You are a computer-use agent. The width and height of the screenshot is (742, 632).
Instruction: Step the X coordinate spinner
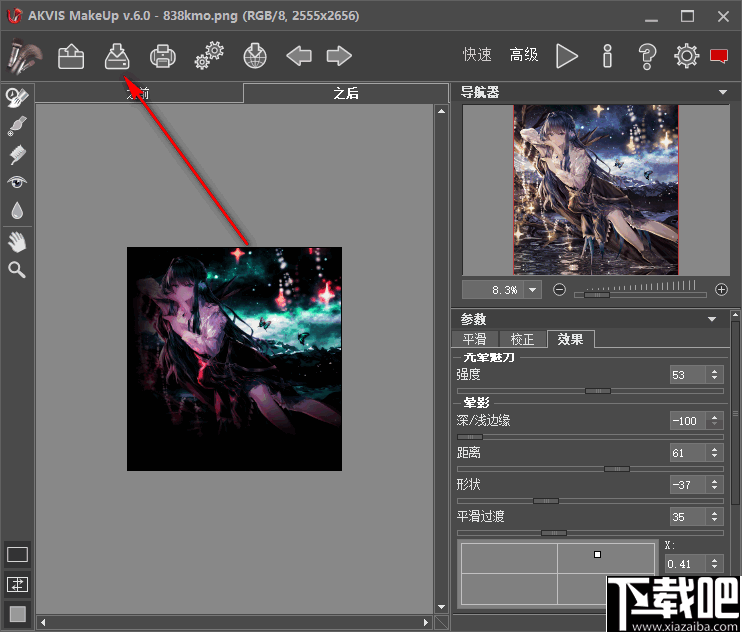[x=715, y=563]
